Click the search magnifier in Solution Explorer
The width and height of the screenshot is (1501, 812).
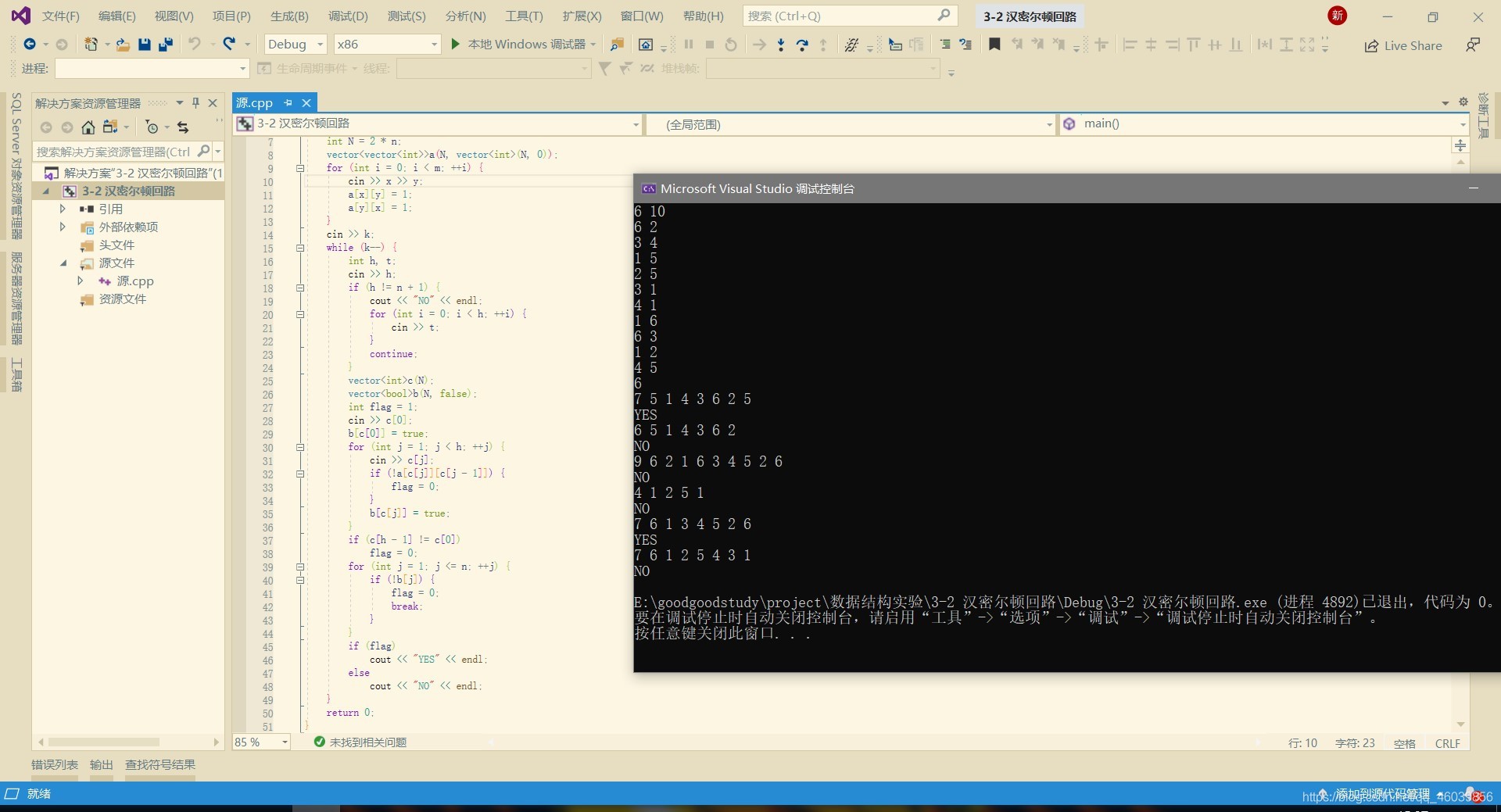pos(204,151)
